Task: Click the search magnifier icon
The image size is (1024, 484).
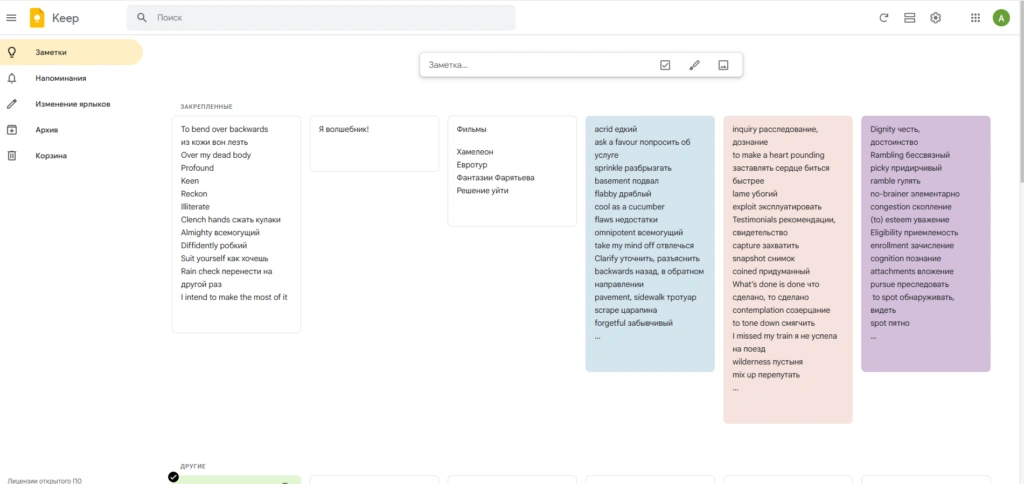Action: click(x=142, y=18)
